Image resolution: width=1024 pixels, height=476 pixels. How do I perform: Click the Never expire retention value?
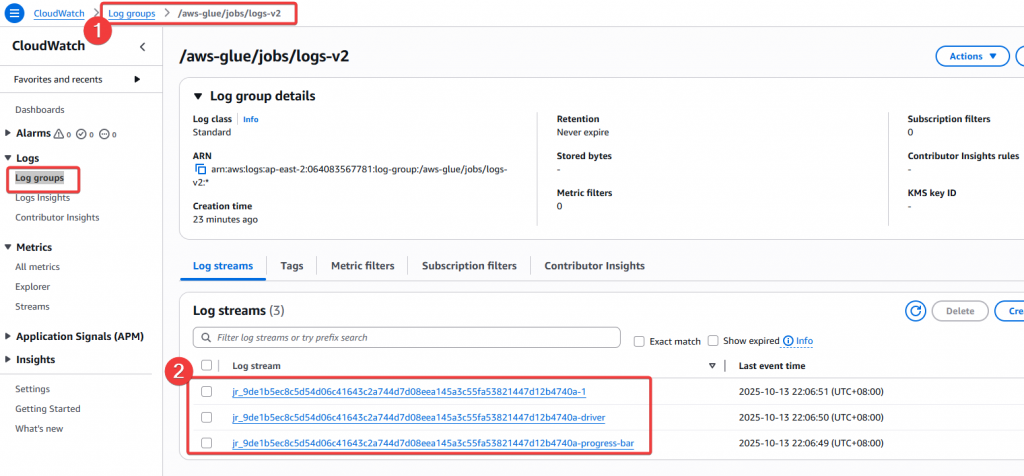(583, 132)
